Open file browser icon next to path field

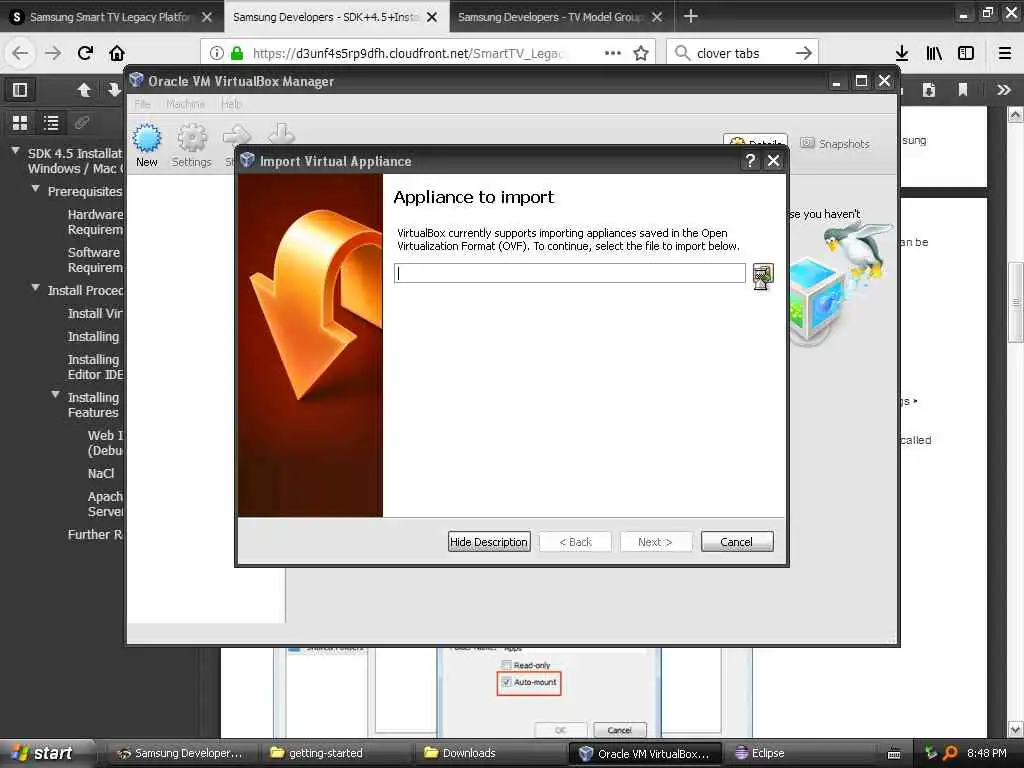[x=763, y=276]
